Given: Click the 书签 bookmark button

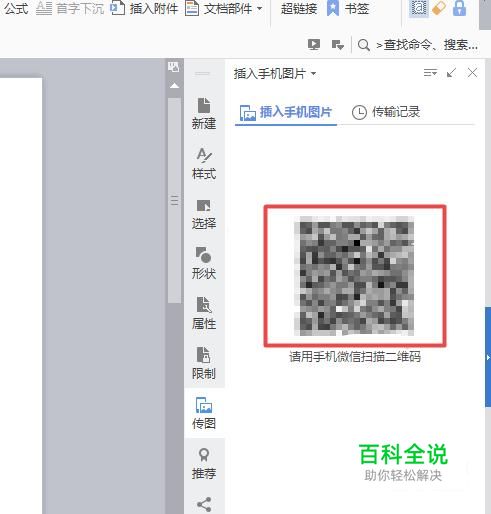Looking at the screenshot, I should coord(347,8).
